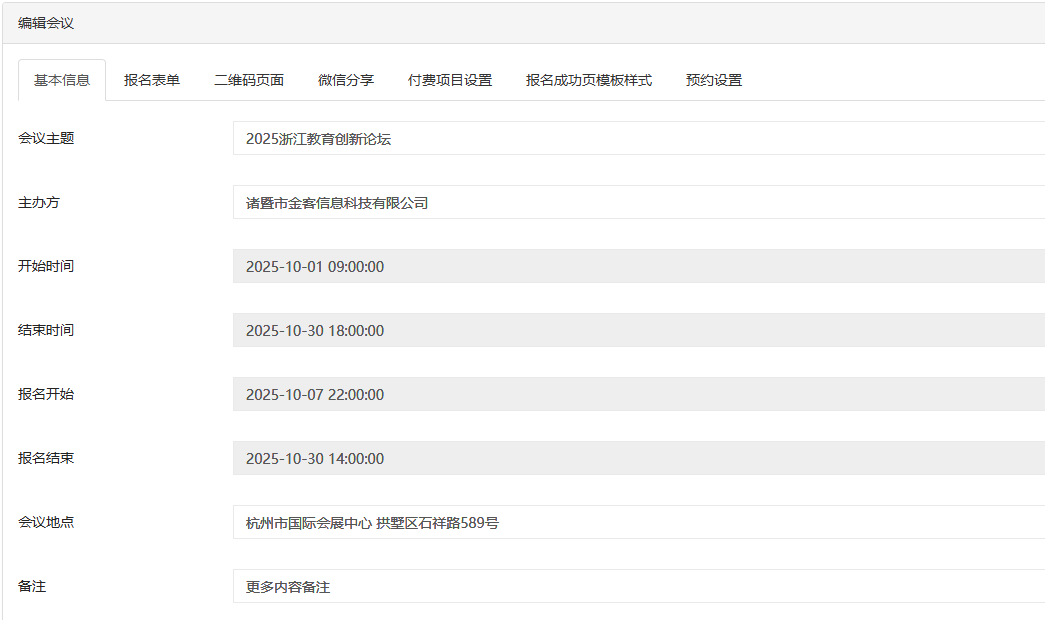This screenshot has width=1045, height=620.
Task: Click the 编辑会议 panel header title
Action: pyautogui.click(x=46, y=23)
